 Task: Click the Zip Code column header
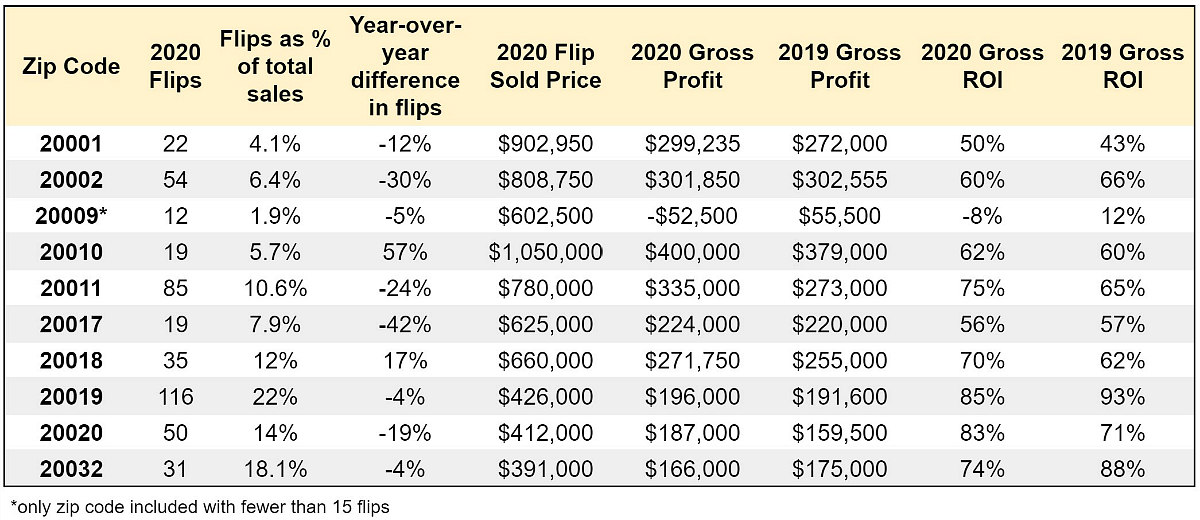(71, 67)
